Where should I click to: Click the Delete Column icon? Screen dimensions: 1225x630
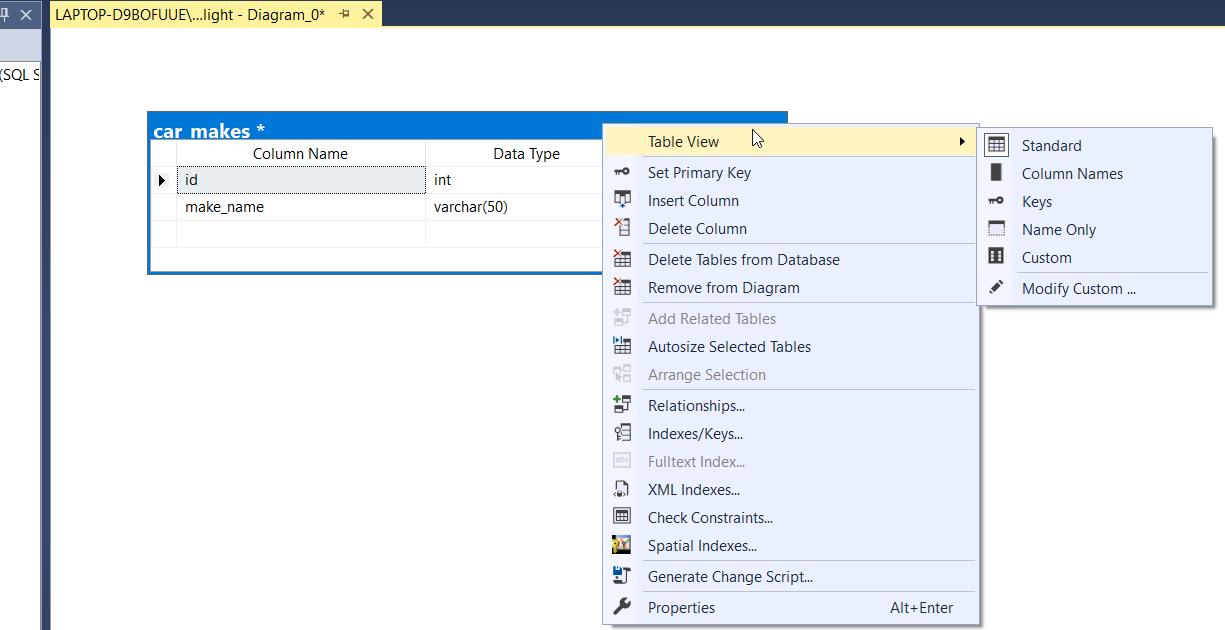(622, 228)
